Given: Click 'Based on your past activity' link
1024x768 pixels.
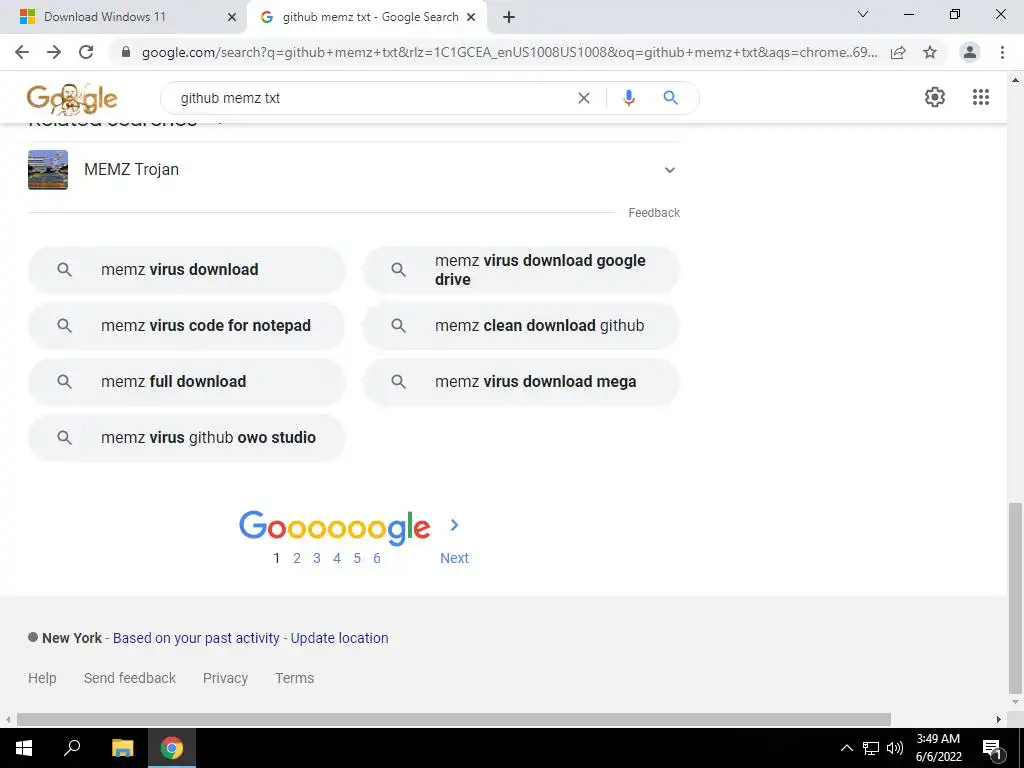Looking at the screenshot, I should pyautogui.click(x=196, y=638).
